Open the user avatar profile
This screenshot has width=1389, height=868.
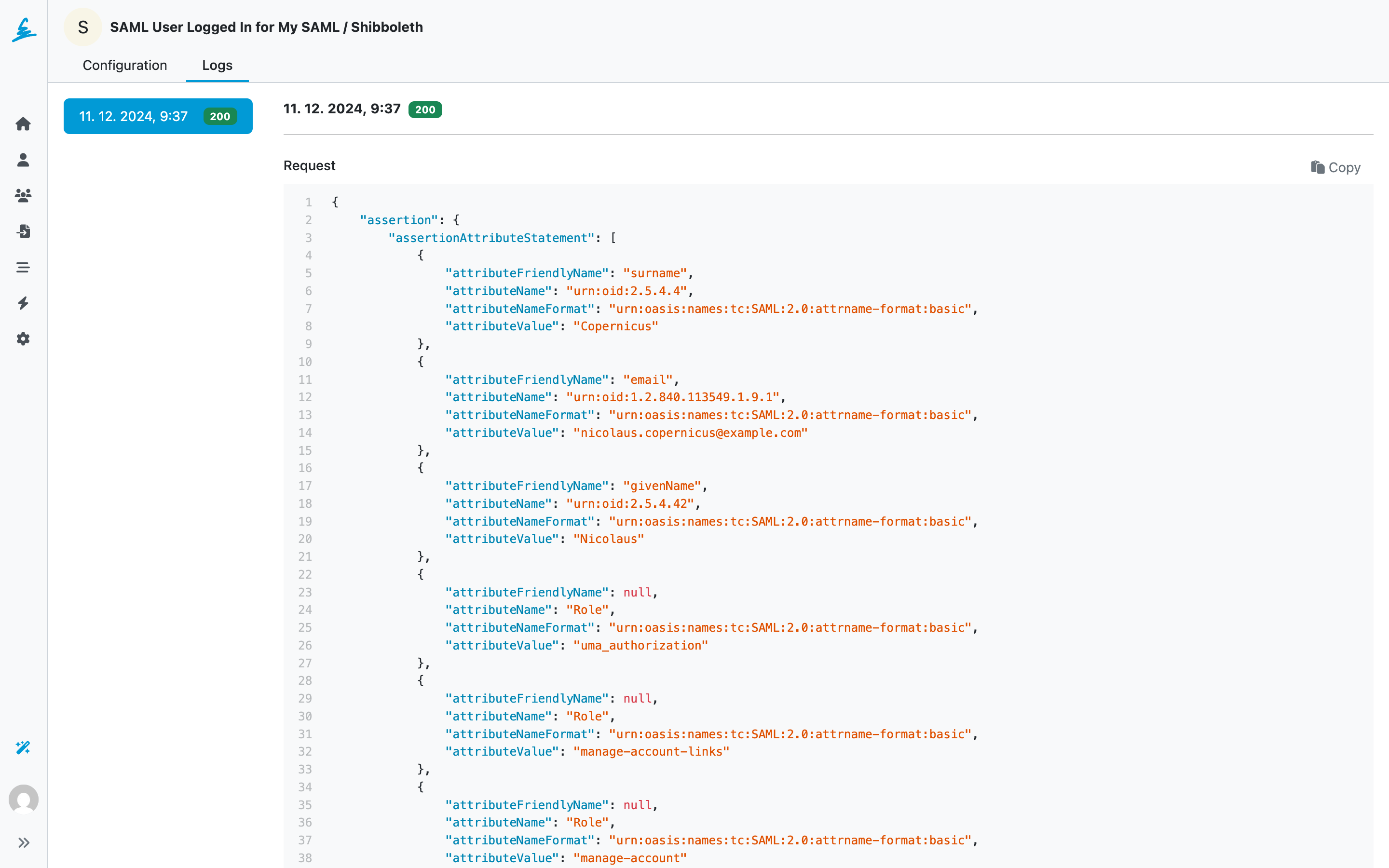click(x=24, y=799)
